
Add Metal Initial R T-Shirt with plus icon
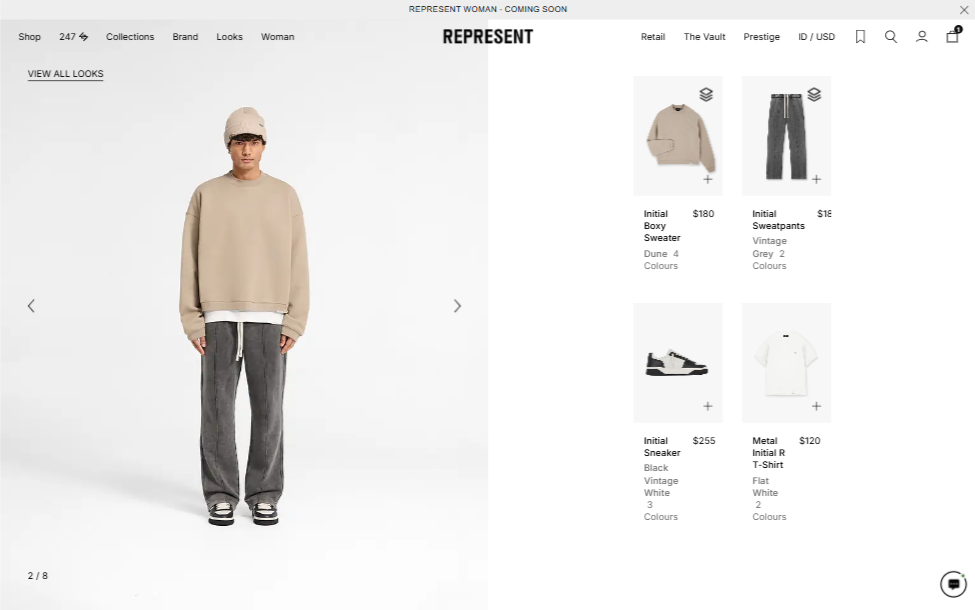(x=816, y=406)
